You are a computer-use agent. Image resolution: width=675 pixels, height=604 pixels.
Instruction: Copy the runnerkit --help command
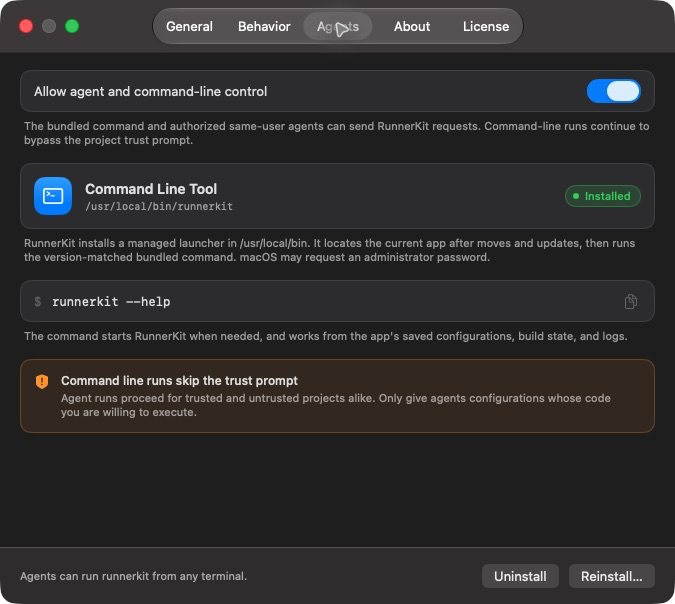coord(631,301)
